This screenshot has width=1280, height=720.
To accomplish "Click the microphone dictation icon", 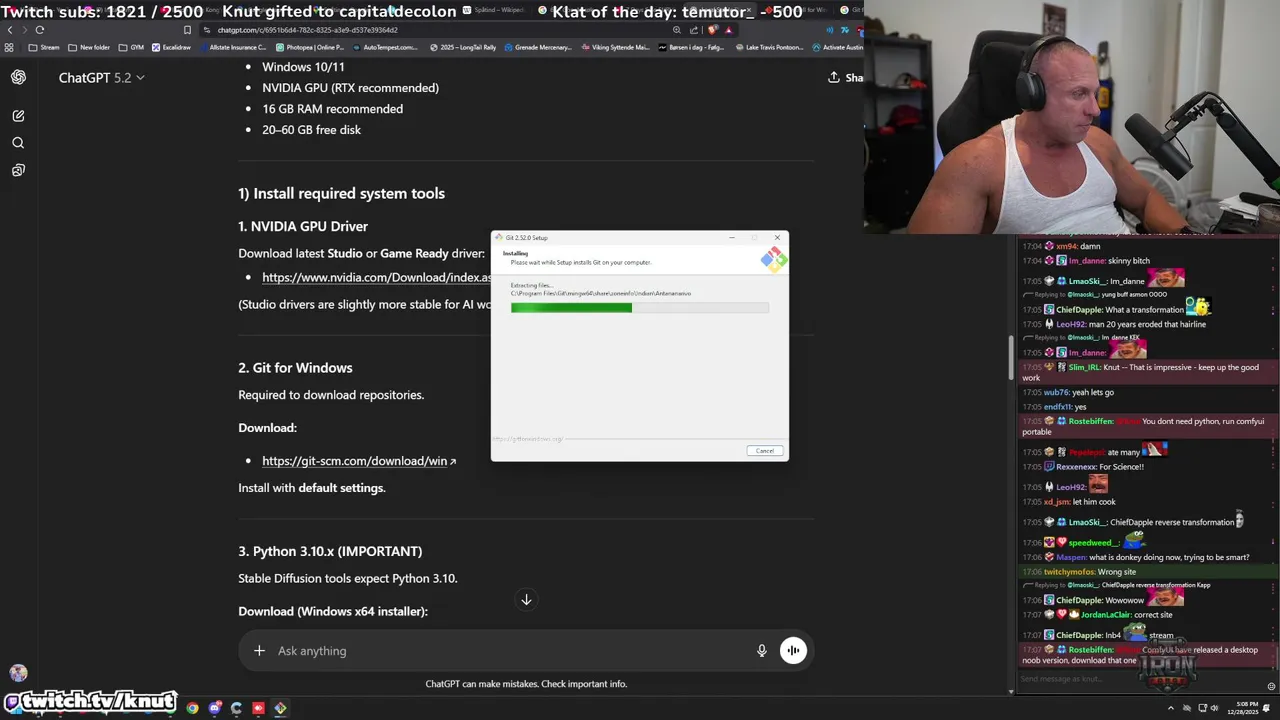I will [x=762, y=651].
